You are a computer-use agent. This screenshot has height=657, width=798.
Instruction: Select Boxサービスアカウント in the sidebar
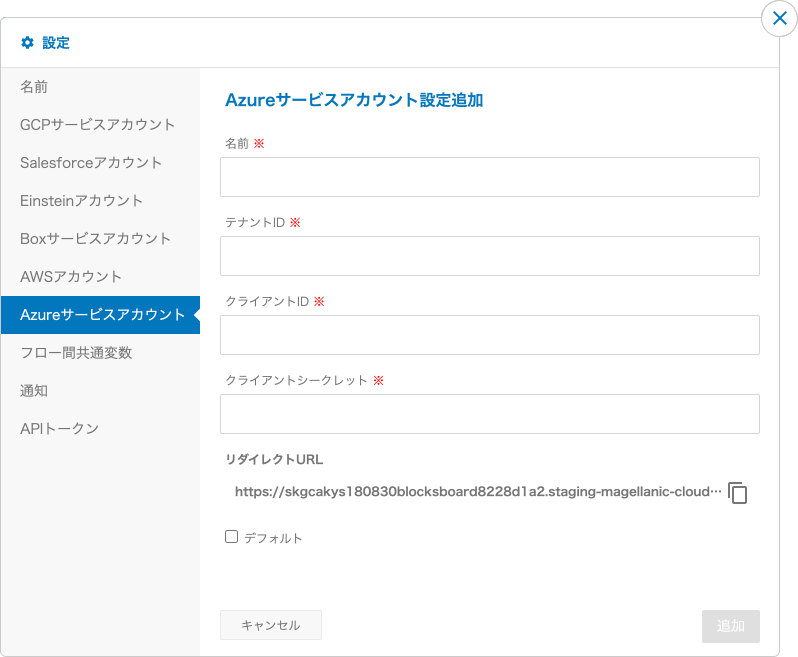(100, 239)
